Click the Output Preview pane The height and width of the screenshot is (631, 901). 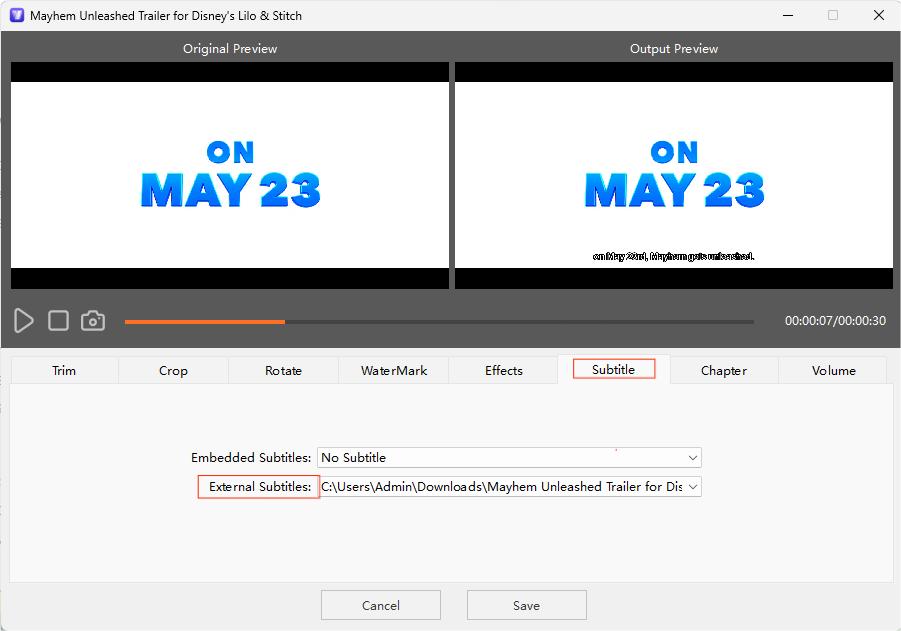tap(673, 175)
